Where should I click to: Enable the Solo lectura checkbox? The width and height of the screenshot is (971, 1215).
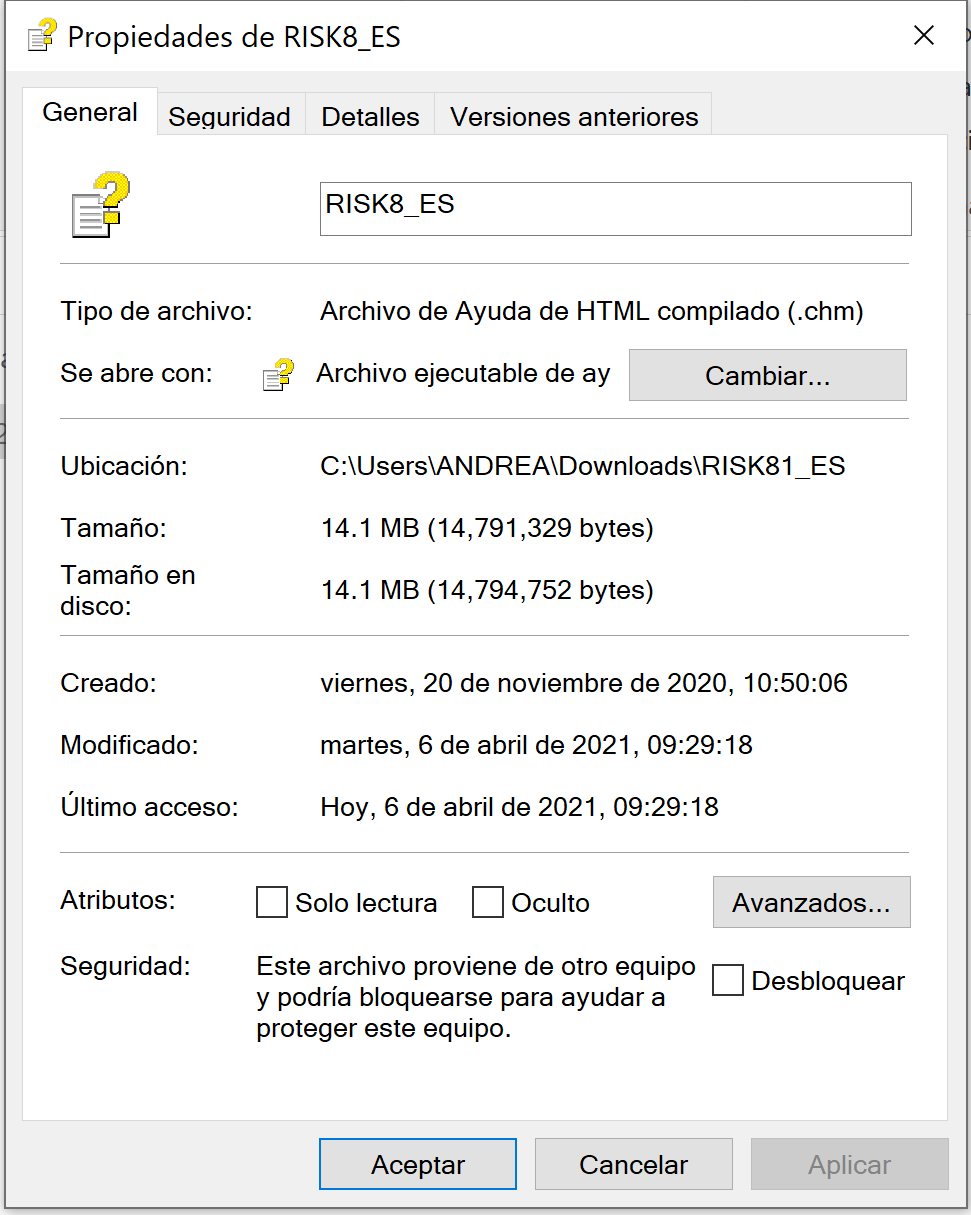coord(273,903)
